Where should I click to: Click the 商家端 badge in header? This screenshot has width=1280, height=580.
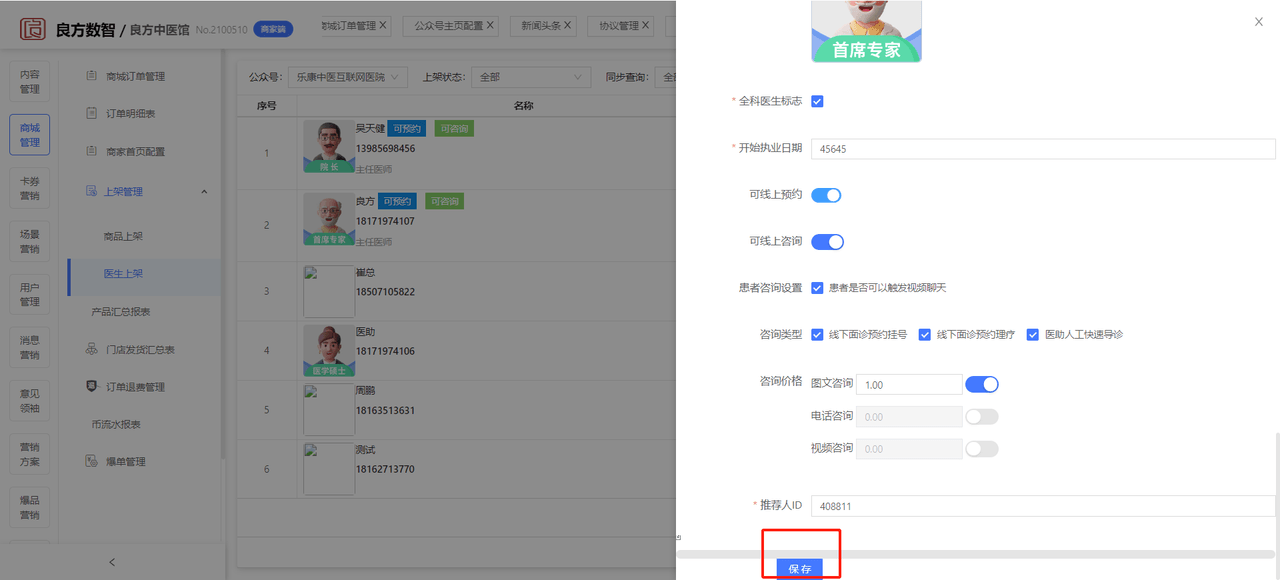click(273, 29)
